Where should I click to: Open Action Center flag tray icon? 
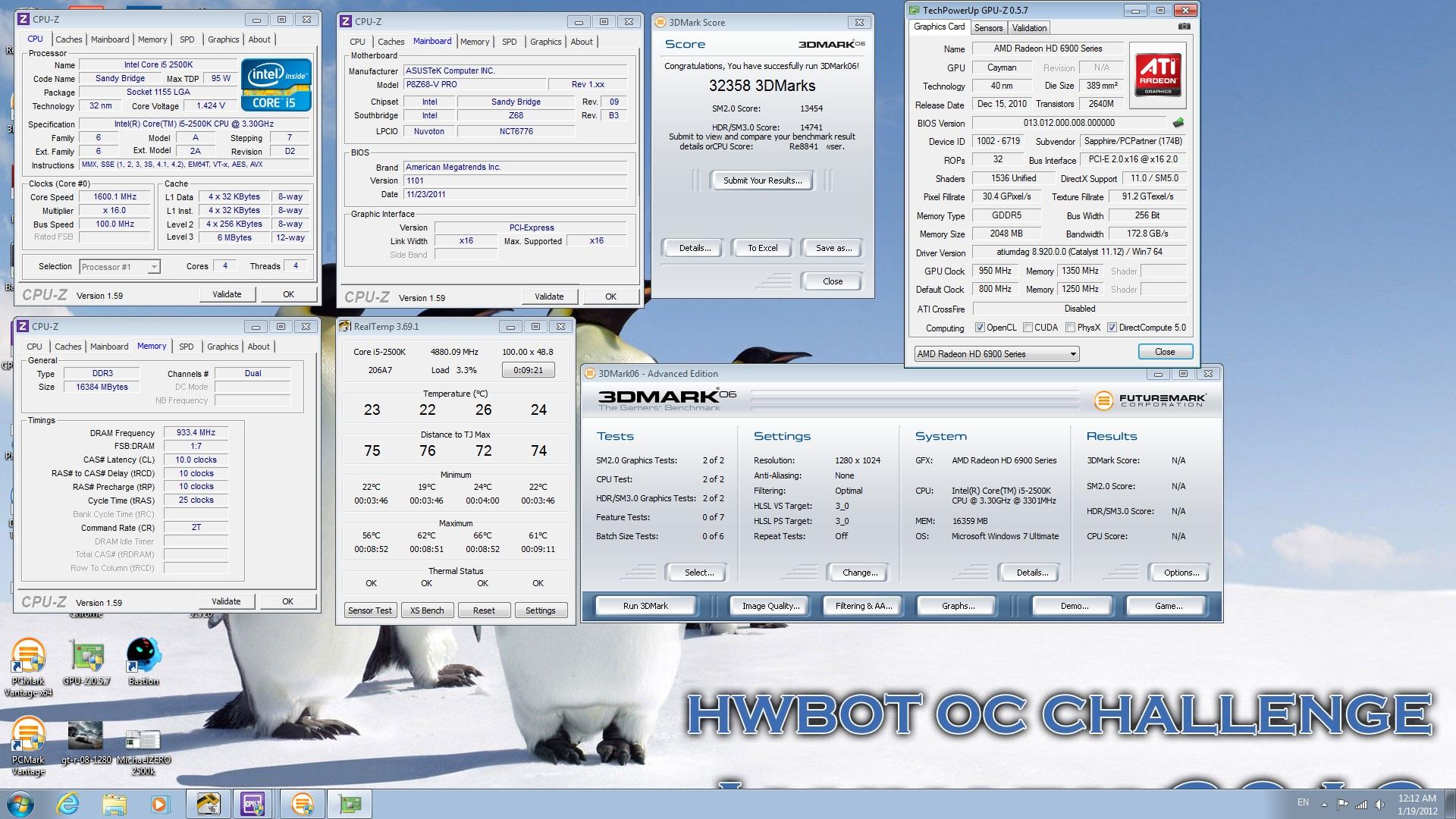(1342, 804)
